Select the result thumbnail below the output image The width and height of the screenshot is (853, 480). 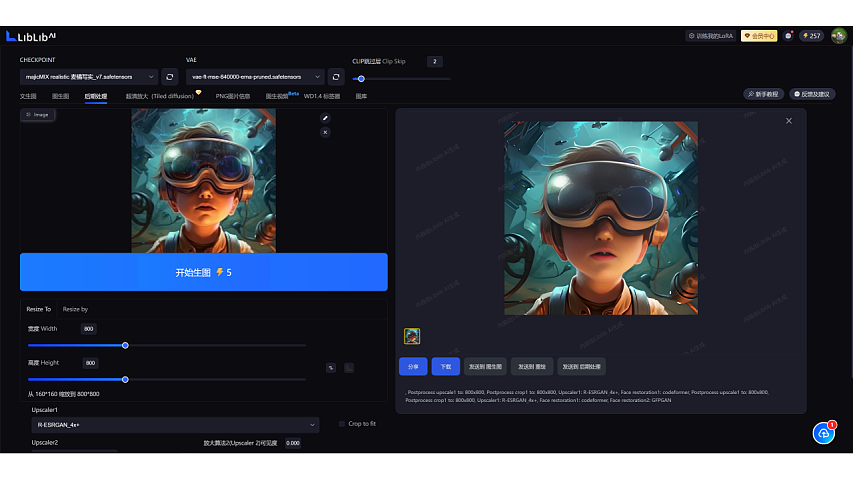tap(412, 336)
